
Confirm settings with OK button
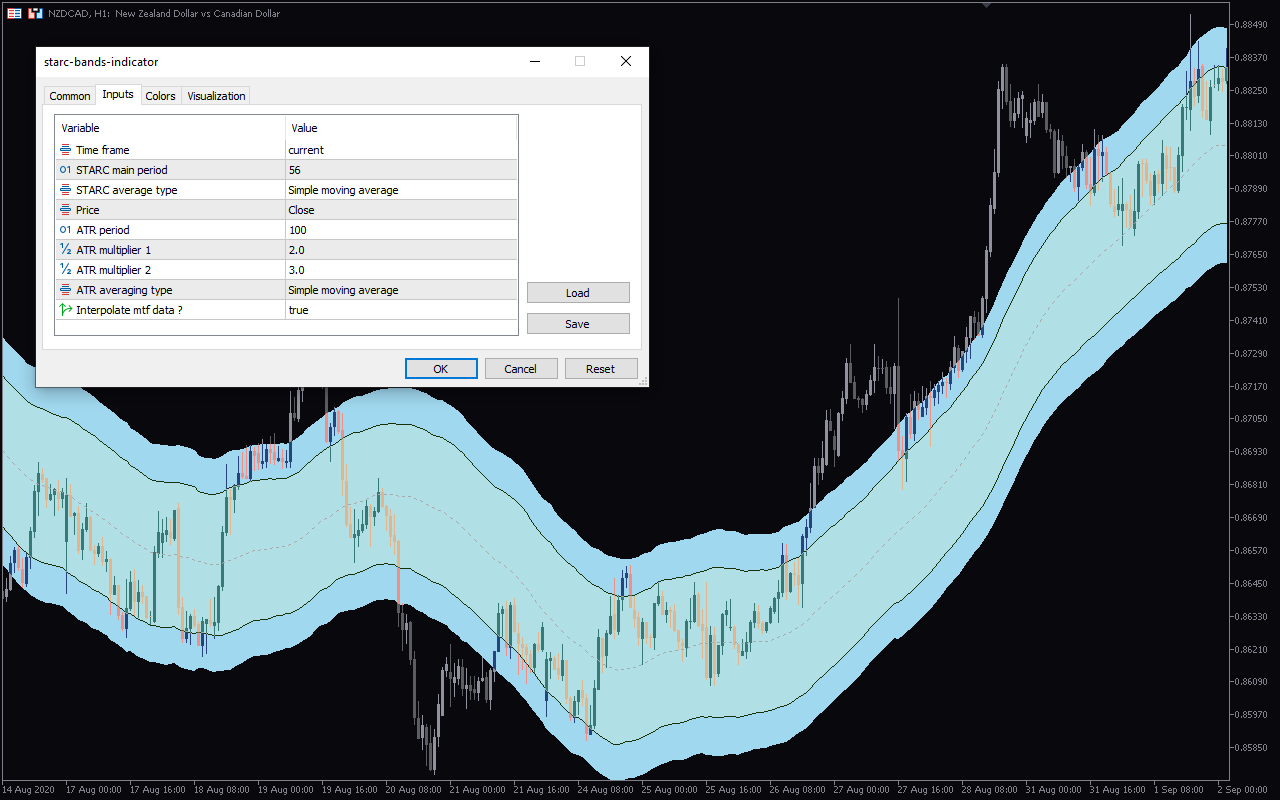pos(441,369)
